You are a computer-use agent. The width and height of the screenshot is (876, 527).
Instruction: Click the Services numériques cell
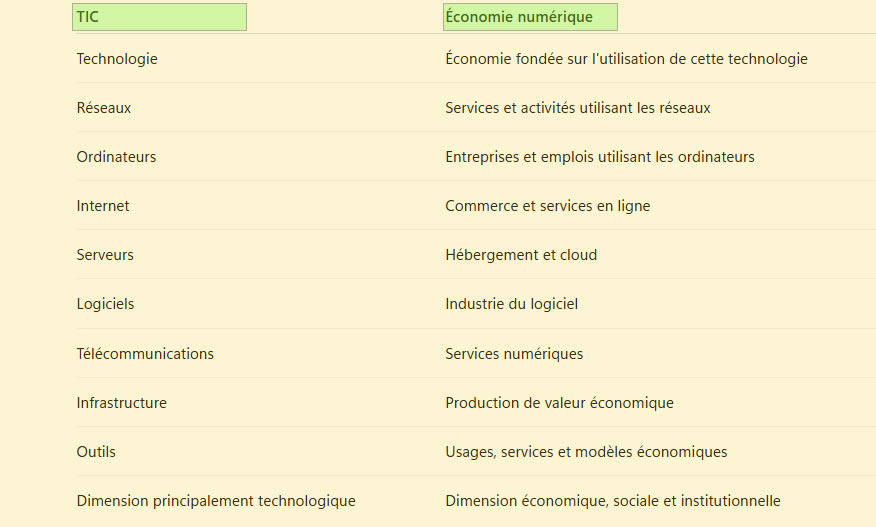click(x=514, y=354)
